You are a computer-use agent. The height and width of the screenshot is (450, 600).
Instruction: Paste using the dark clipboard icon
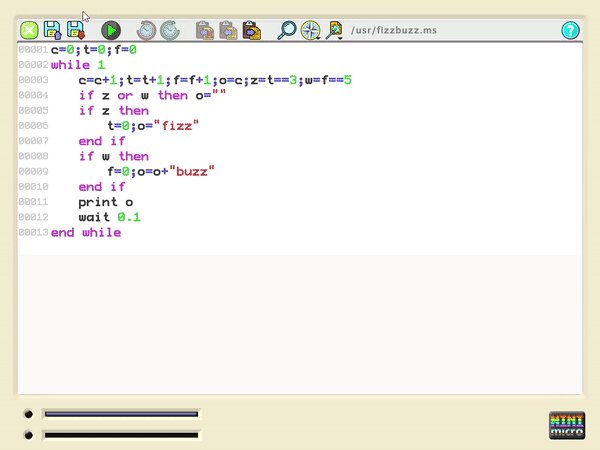tap(251, 30)
